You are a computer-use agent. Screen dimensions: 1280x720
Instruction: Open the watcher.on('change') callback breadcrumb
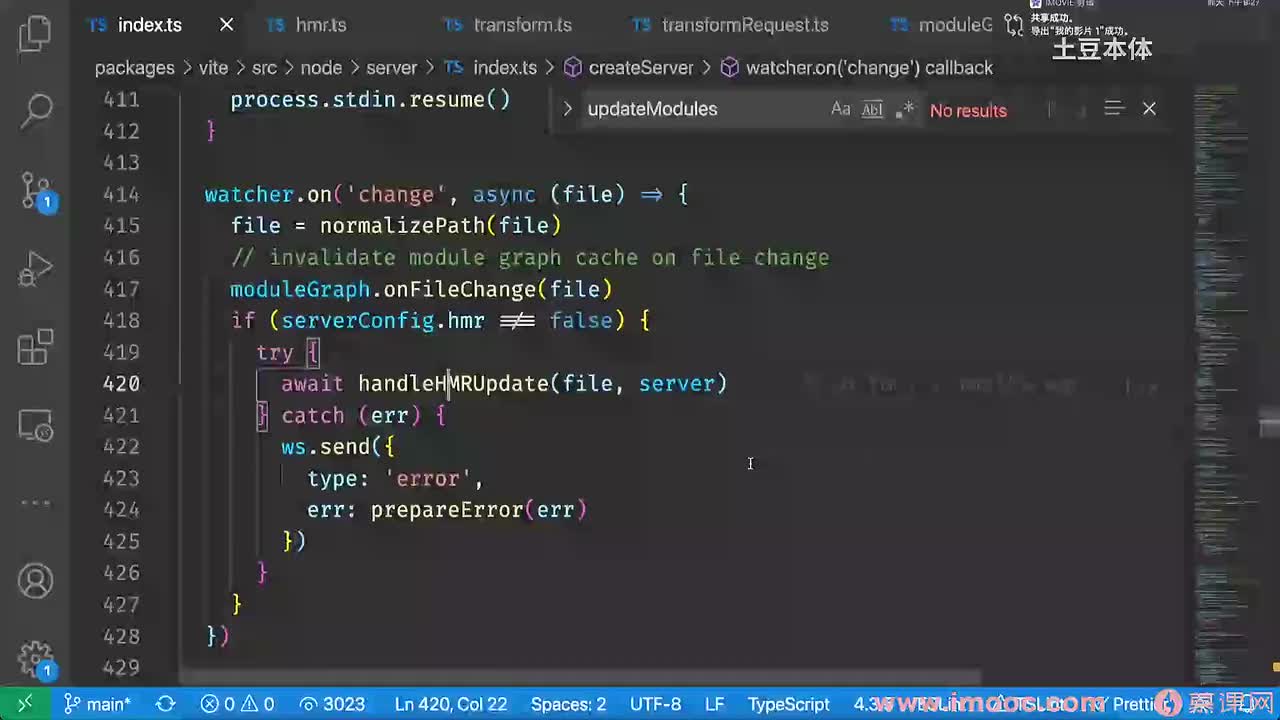click(x=869, y=68)
